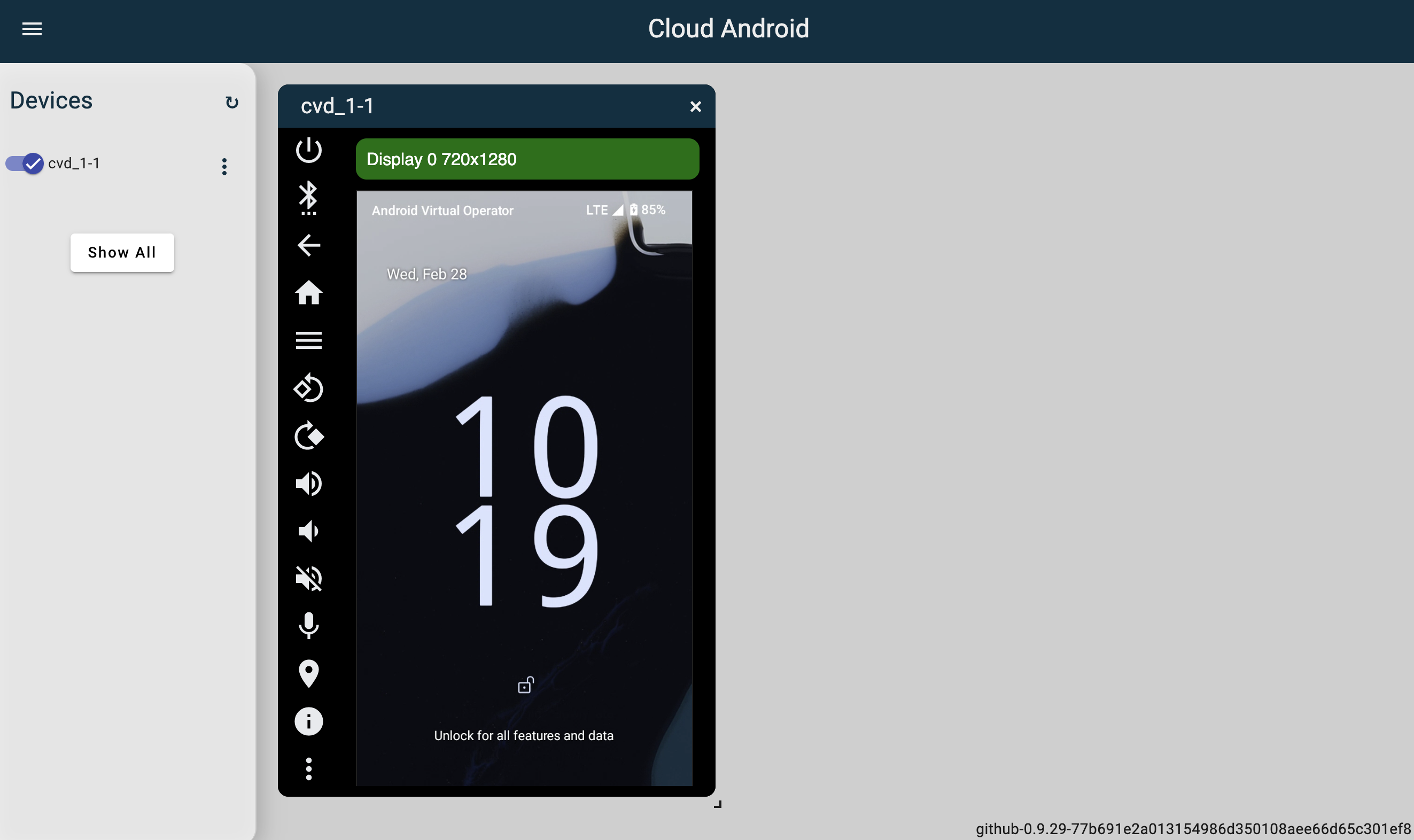
Task: Click the rotate right icon
Action: point(309,436)
